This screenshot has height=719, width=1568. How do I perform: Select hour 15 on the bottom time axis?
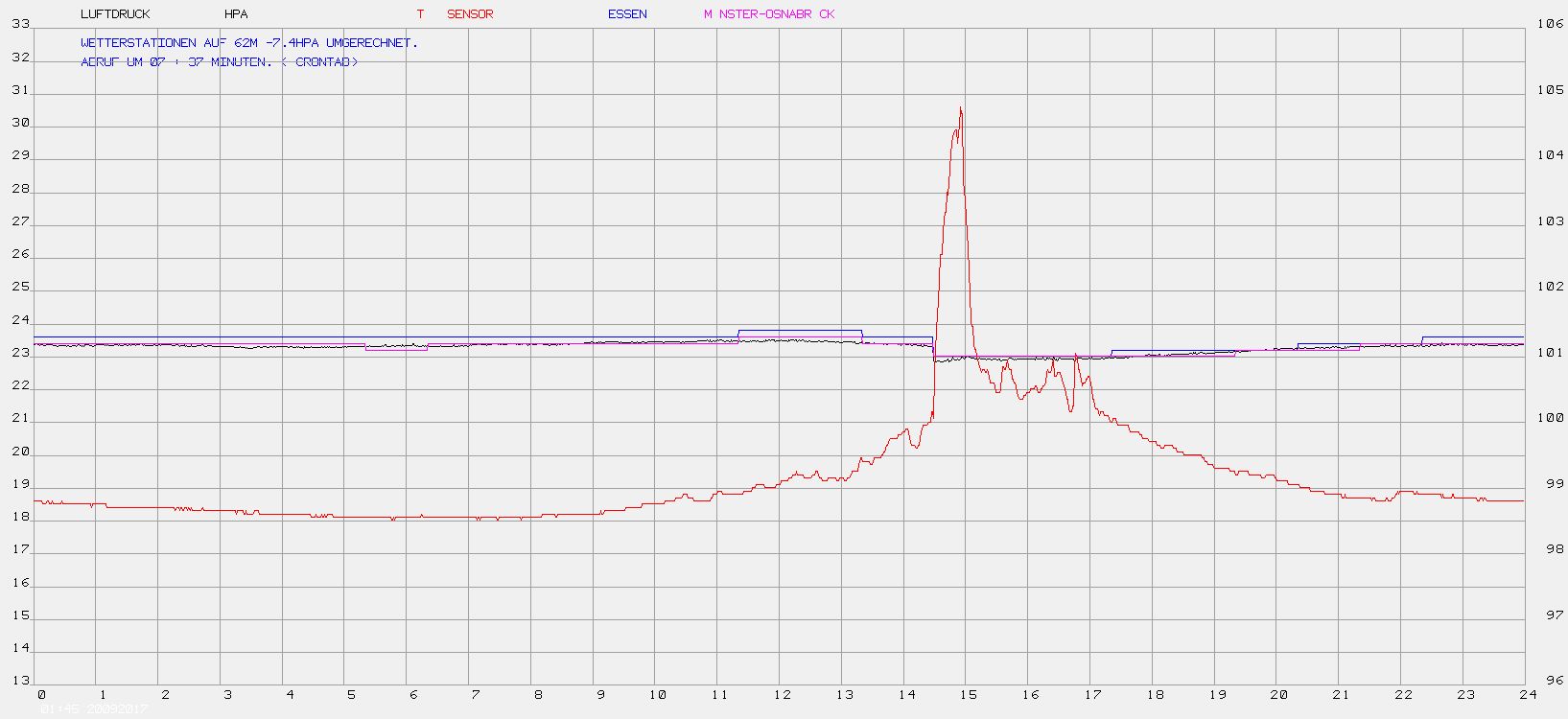tap(969, 694)
